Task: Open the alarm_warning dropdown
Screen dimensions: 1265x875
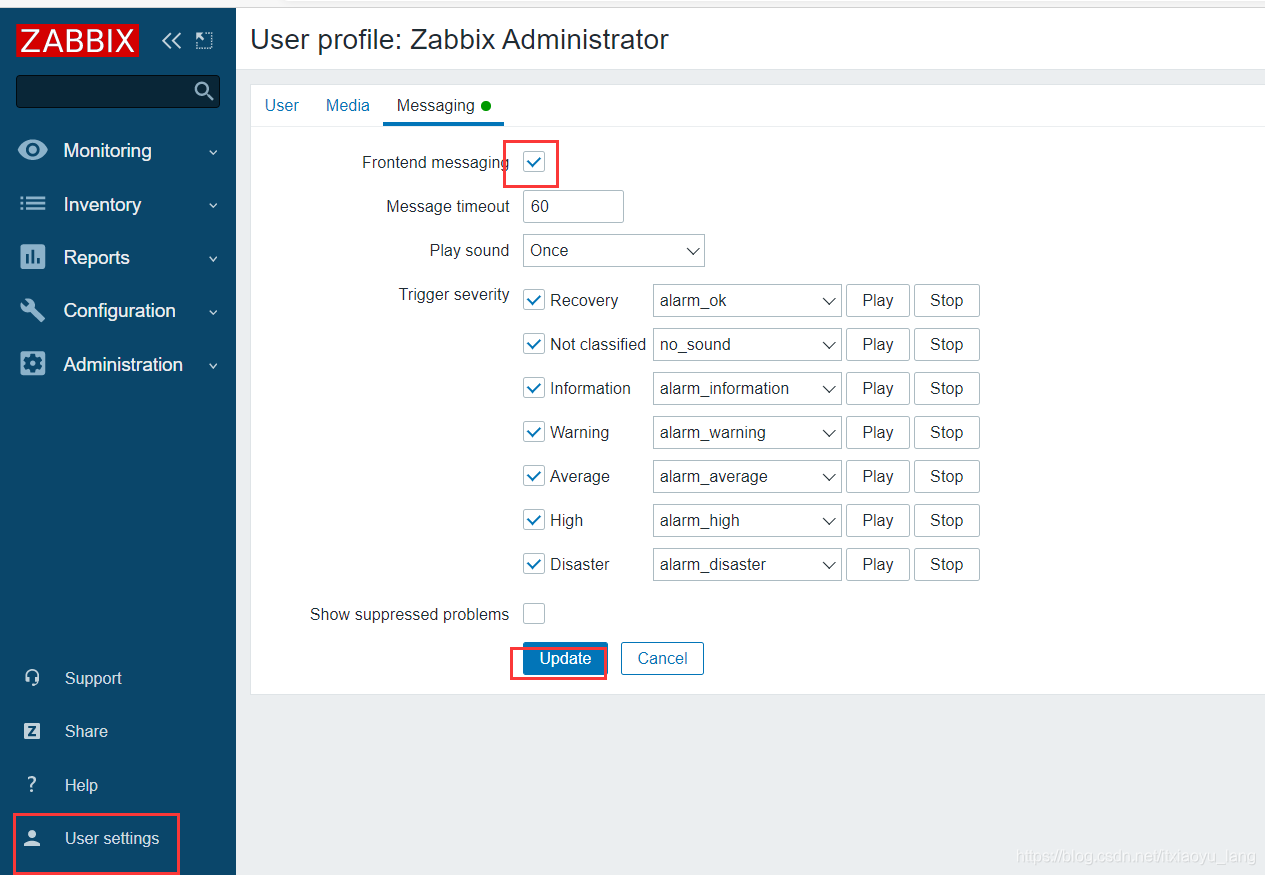Action: coord(747,432)
